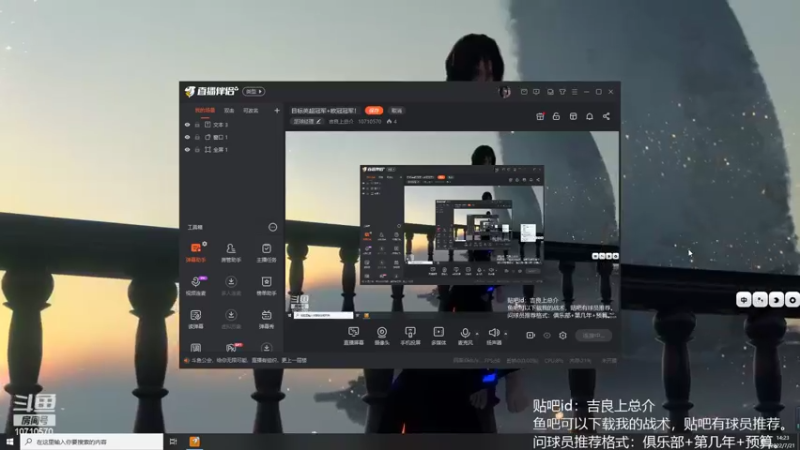This screenshot has width=800, height=450.
Task: Hide the 窗口 1 source layer
Action: click(x=187, y=137)
